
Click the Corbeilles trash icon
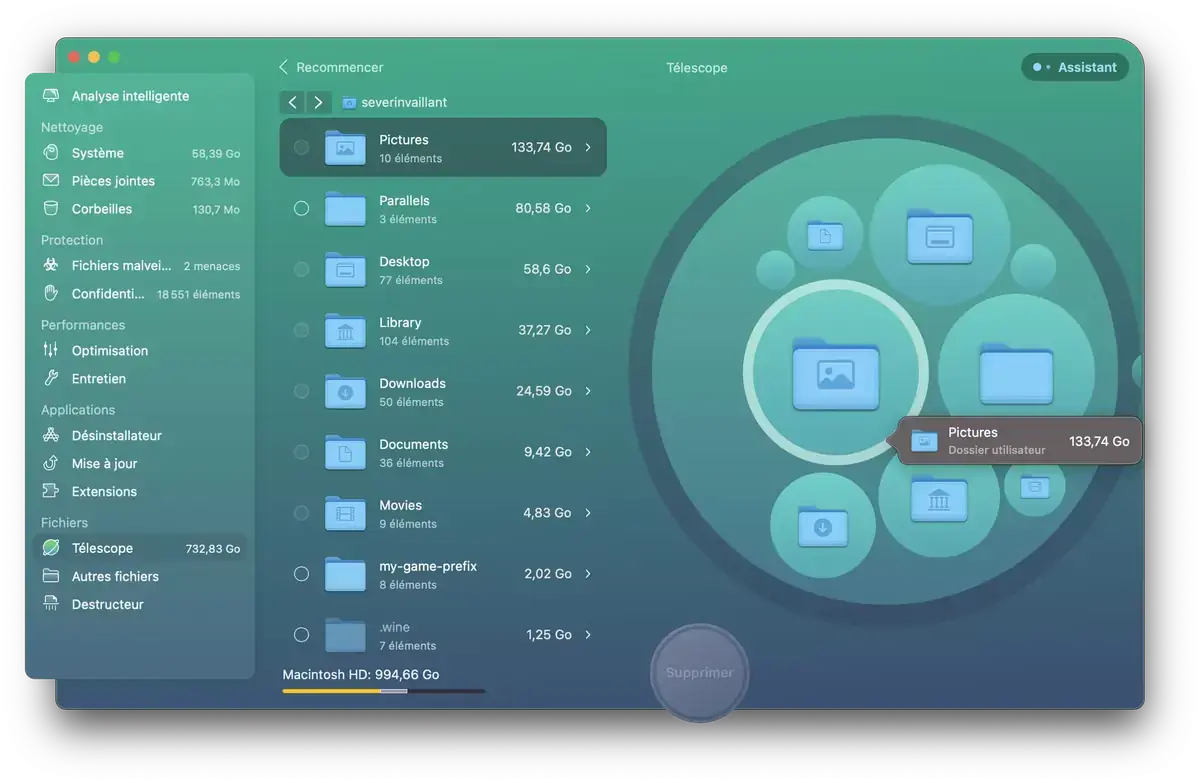pyautogui.click(x=51, y=209)
